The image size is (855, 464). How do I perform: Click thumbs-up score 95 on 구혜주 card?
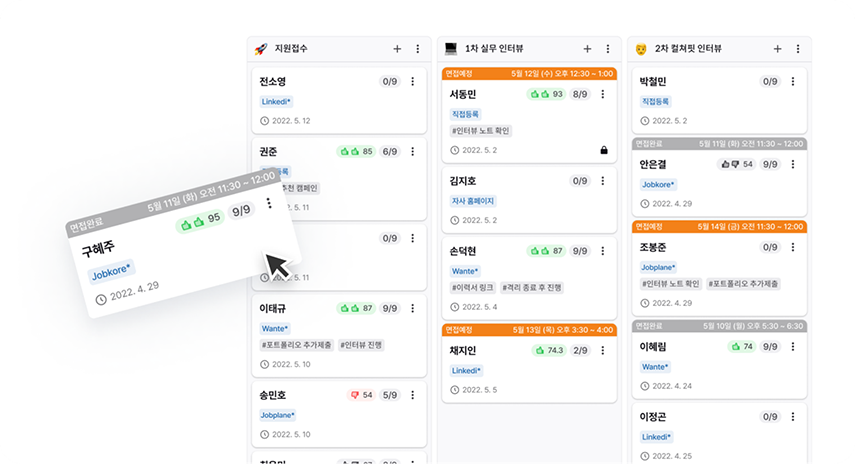pos(199,220)
